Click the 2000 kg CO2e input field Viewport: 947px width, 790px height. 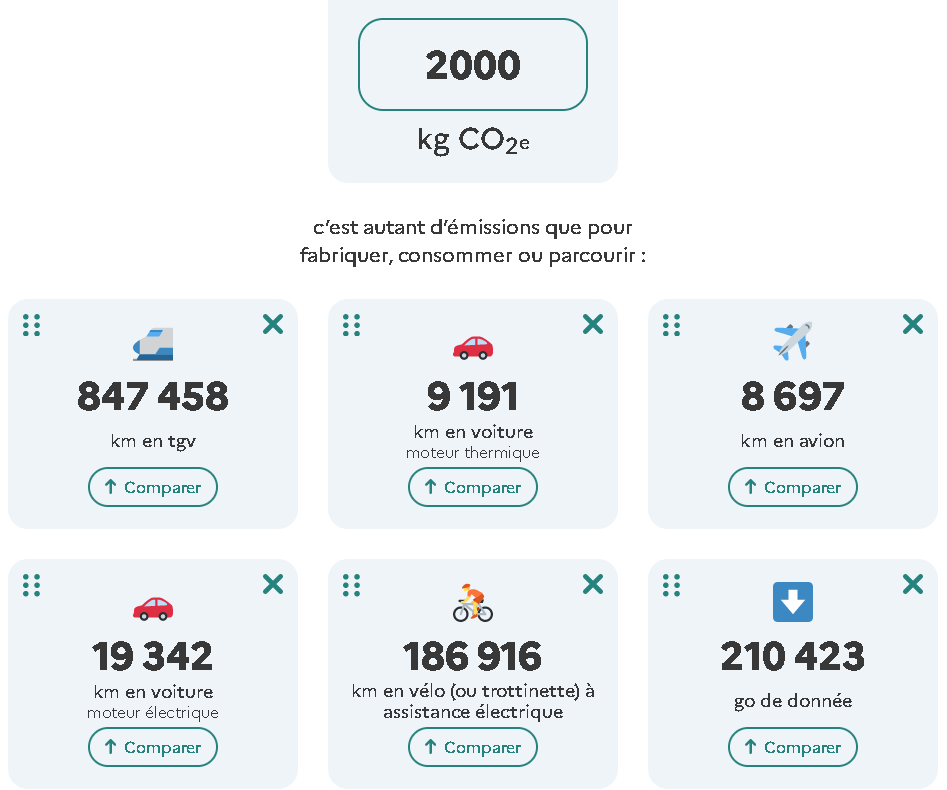[x=473, y=65]
